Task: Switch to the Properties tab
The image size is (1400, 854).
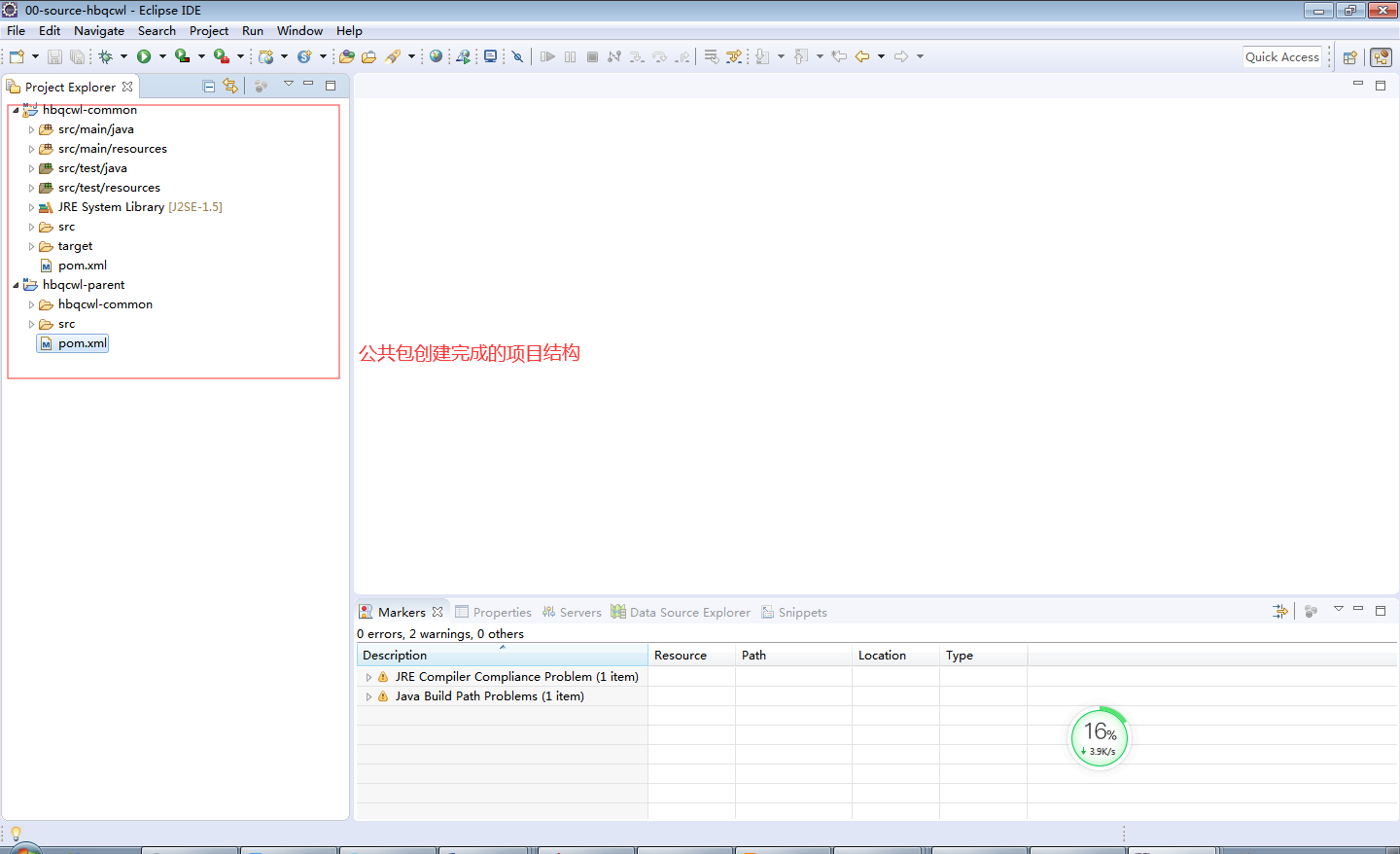Action: pyautogui.click(x=494, y=612)
